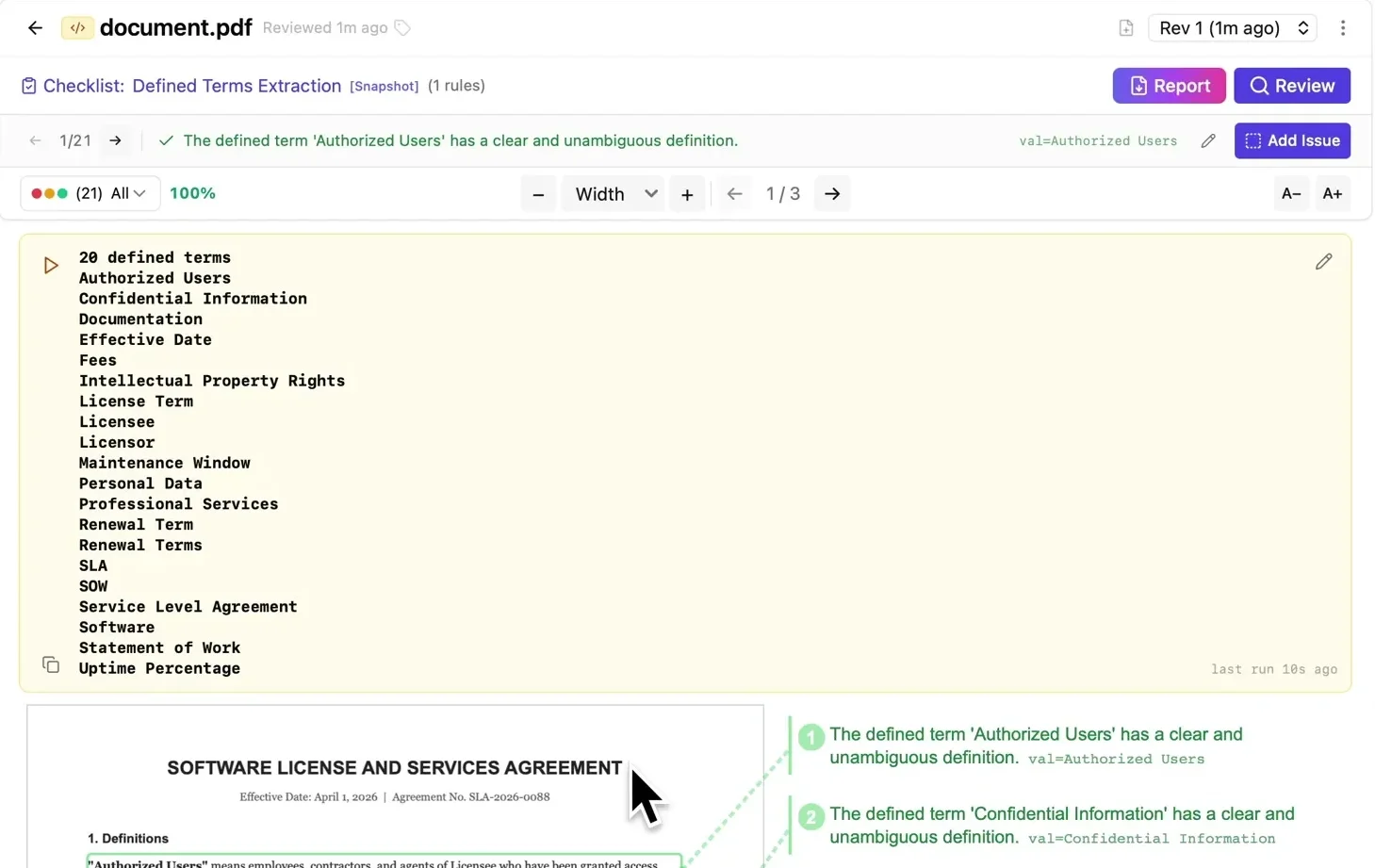Click the back arrow to leave document.pdf
1375x868 pixels.
(35, 27)
